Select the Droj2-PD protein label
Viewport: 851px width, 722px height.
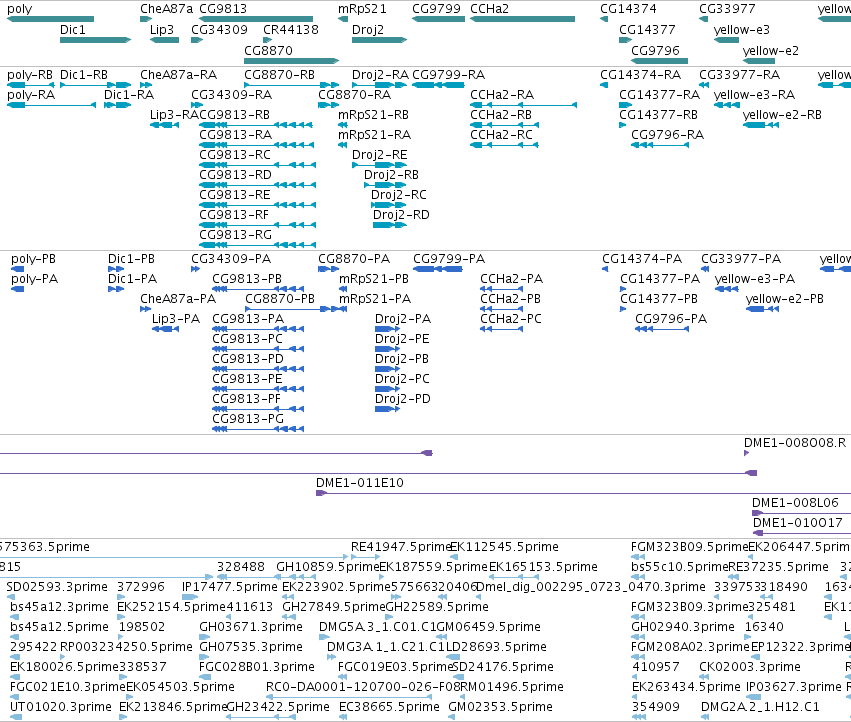(402, 399)
